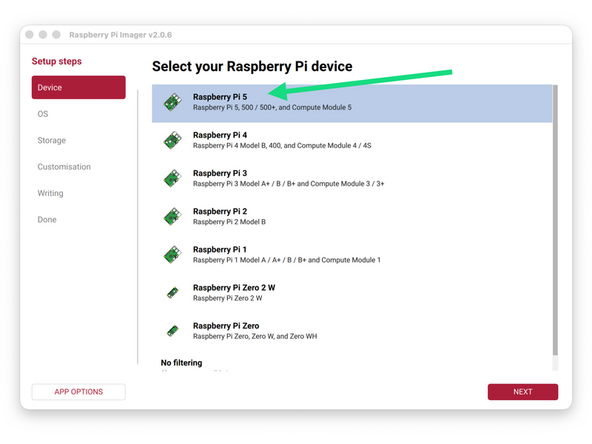
Task: Click the Raspberry Pi 1 board icon
Action: 173,254
